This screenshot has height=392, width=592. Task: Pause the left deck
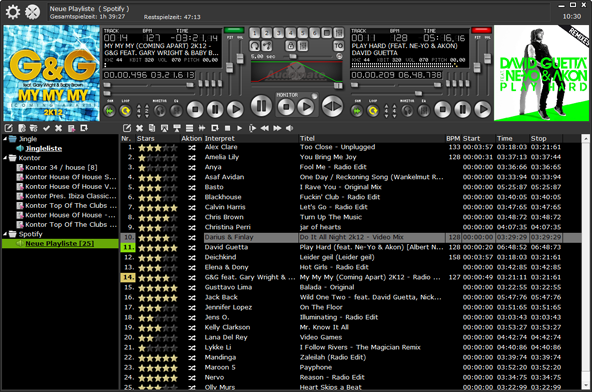[215, 110]
